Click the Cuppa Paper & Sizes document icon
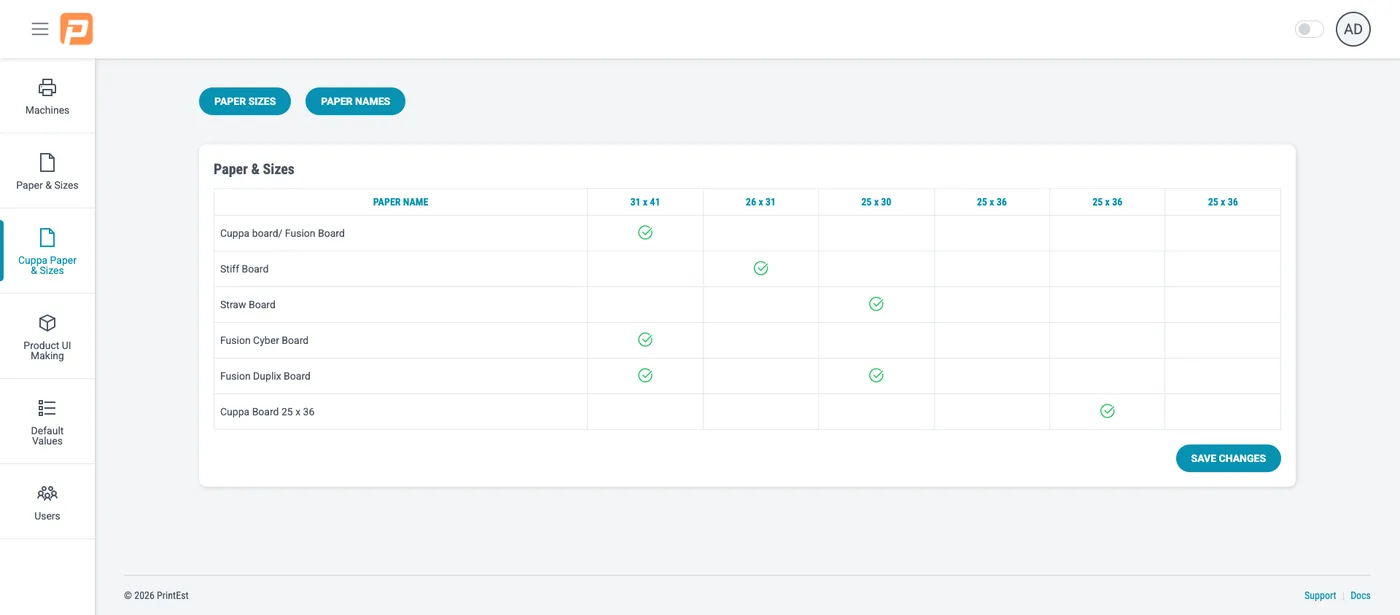 (47, 237)
